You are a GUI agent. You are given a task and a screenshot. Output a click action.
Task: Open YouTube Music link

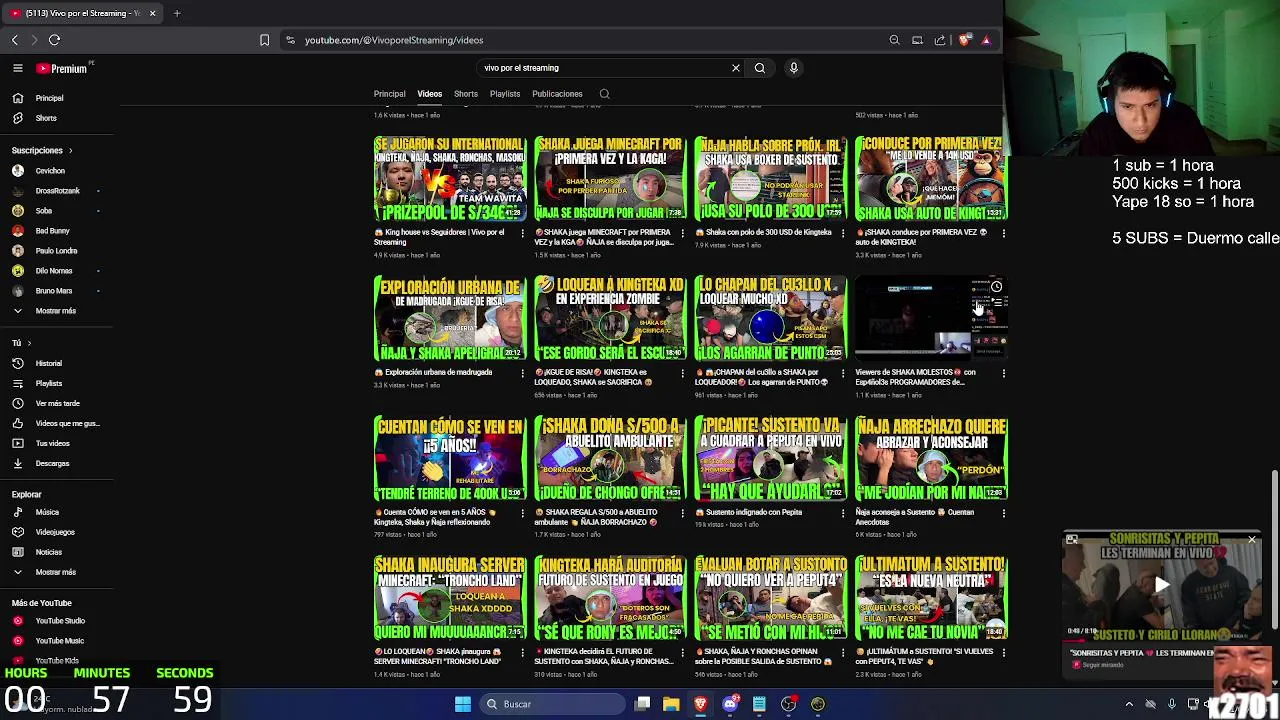point(60,641)
